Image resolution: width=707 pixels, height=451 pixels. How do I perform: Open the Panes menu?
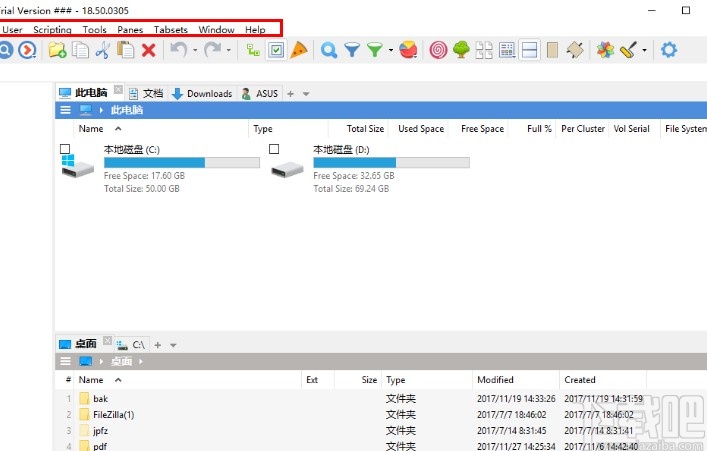pos(130,30)
